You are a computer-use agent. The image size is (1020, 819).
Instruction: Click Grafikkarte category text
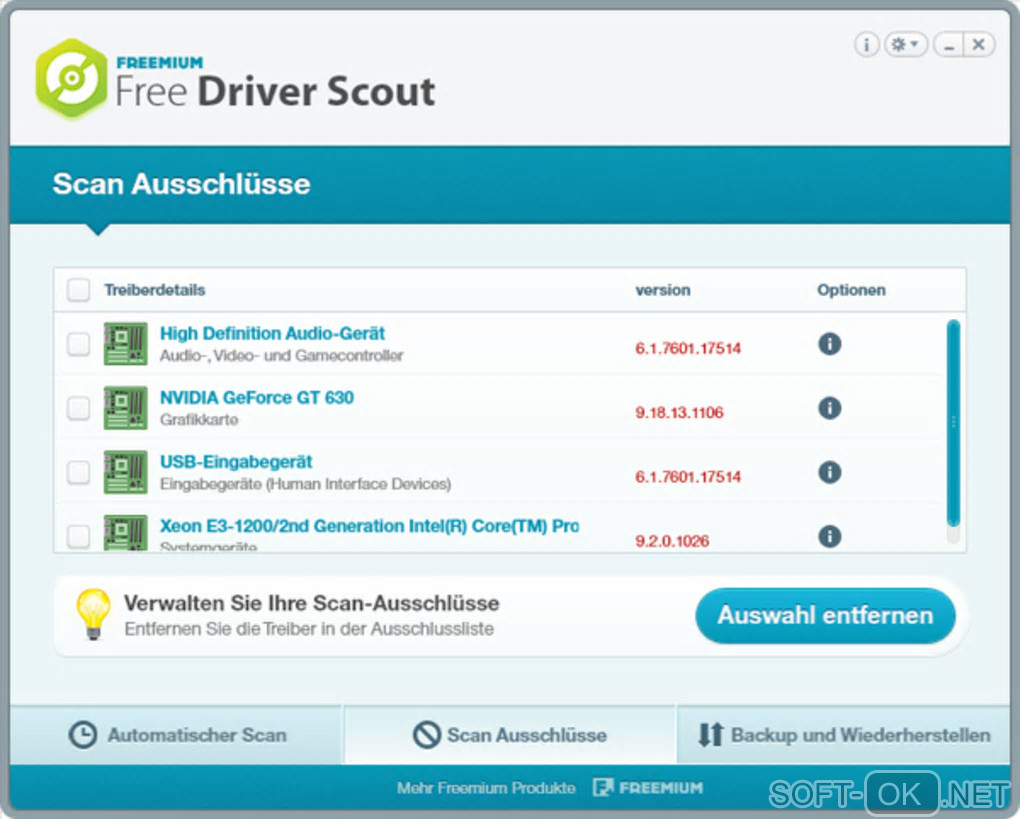(x=199, y=420)
